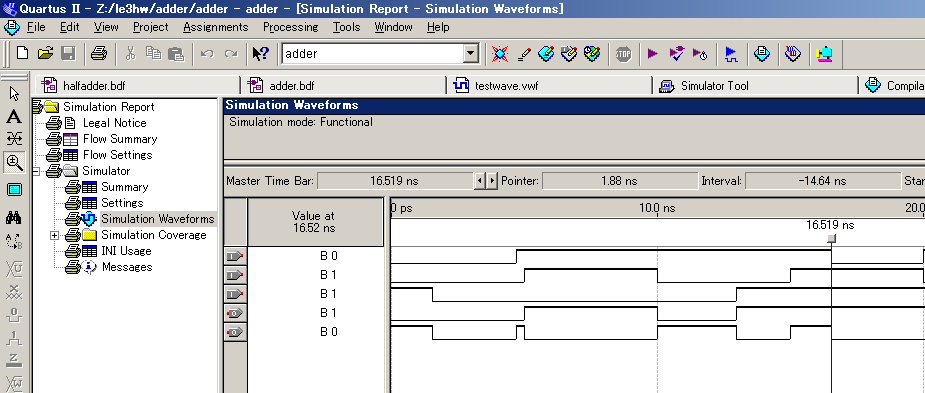
Task: Select Messages tree item
Action: (x=127, y=267)
